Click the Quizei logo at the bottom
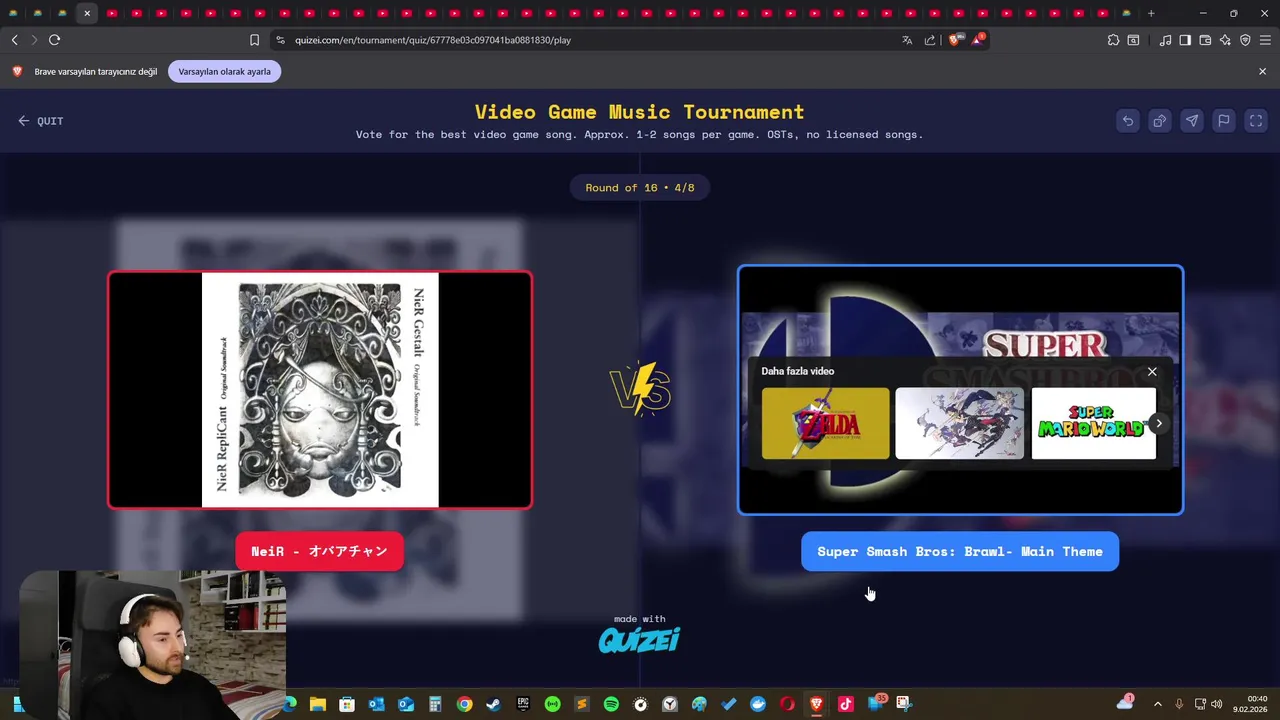This screenshot has height=720, width=1280. (x=639, y=640)
